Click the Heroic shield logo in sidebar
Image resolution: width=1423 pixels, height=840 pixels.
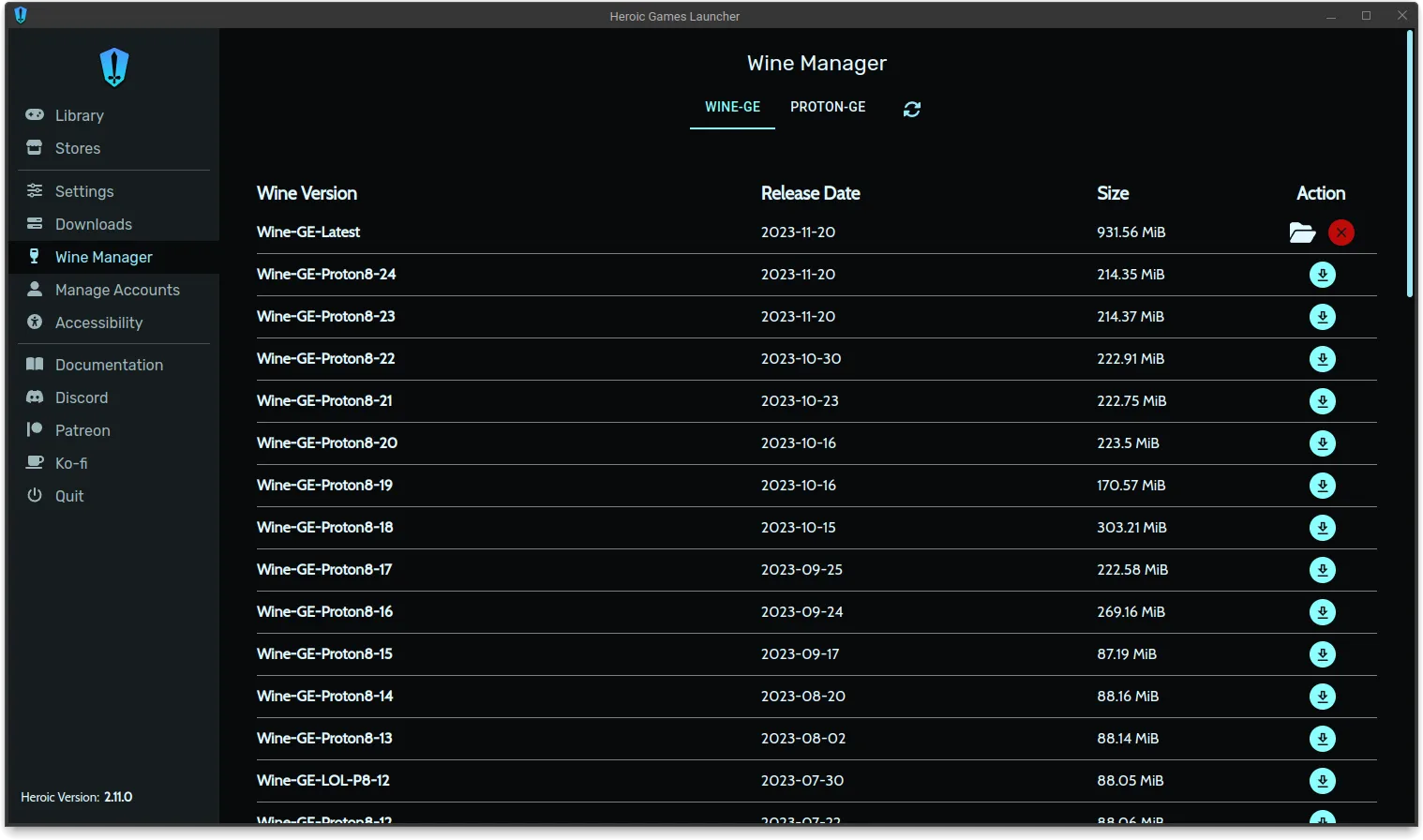114,67
